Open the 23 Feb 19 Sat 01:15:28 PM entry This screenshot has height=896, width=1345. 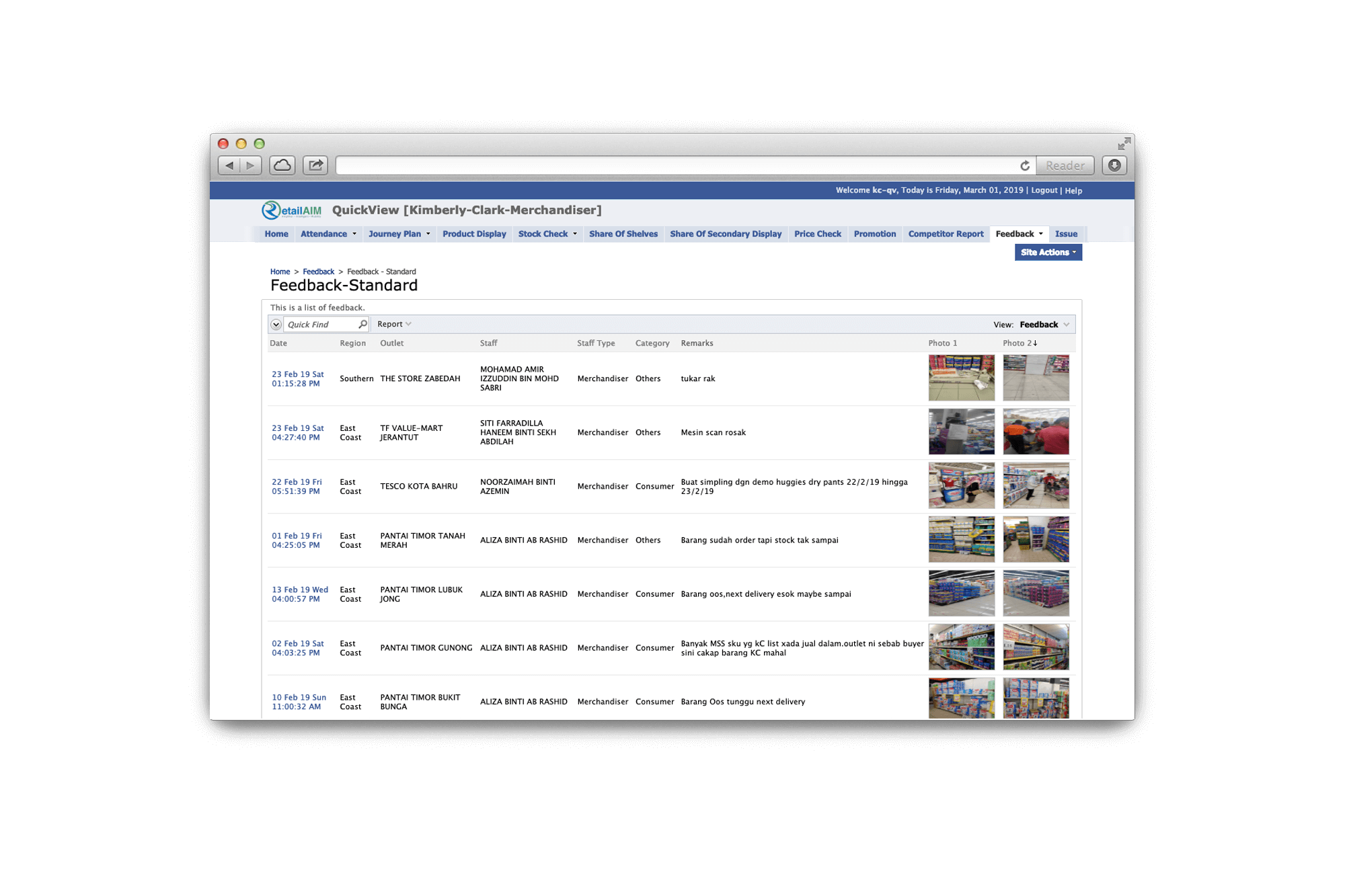click(297, 378)
